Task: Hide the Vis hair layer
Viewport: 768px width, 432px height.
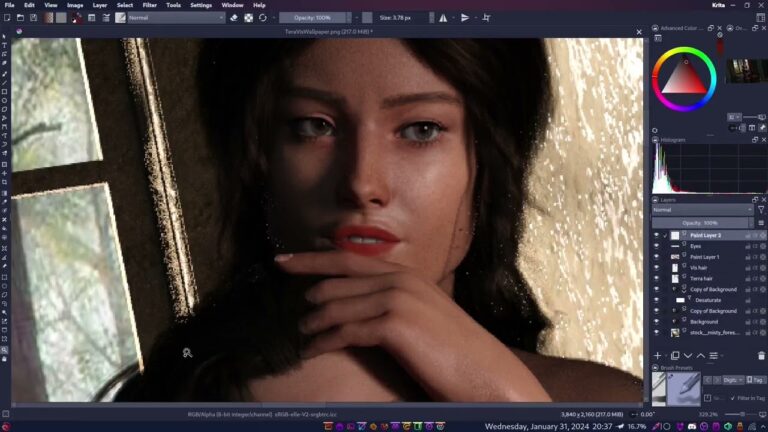Action: pos(656,268)
